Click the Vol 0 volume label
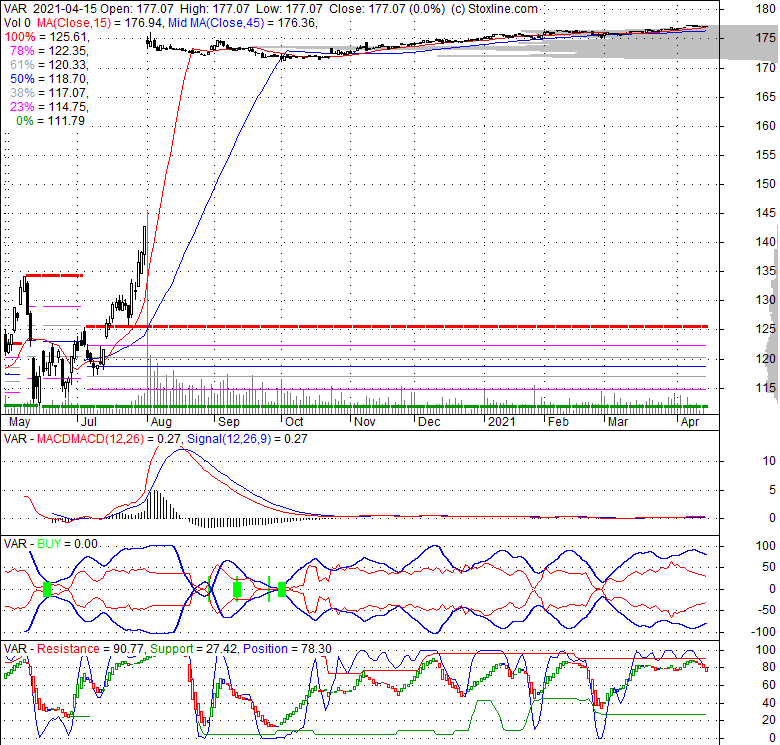 pyautogui.click(x=15, y=22)
